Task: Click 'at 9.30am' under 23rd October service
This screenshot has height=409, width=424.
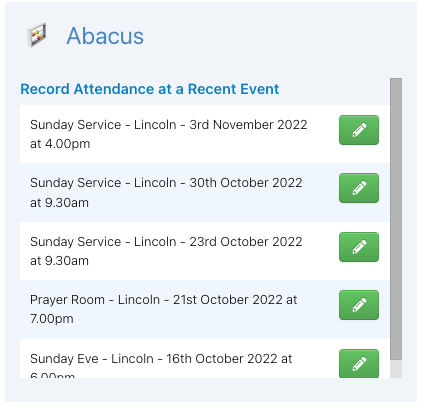Action: point(59,261)
